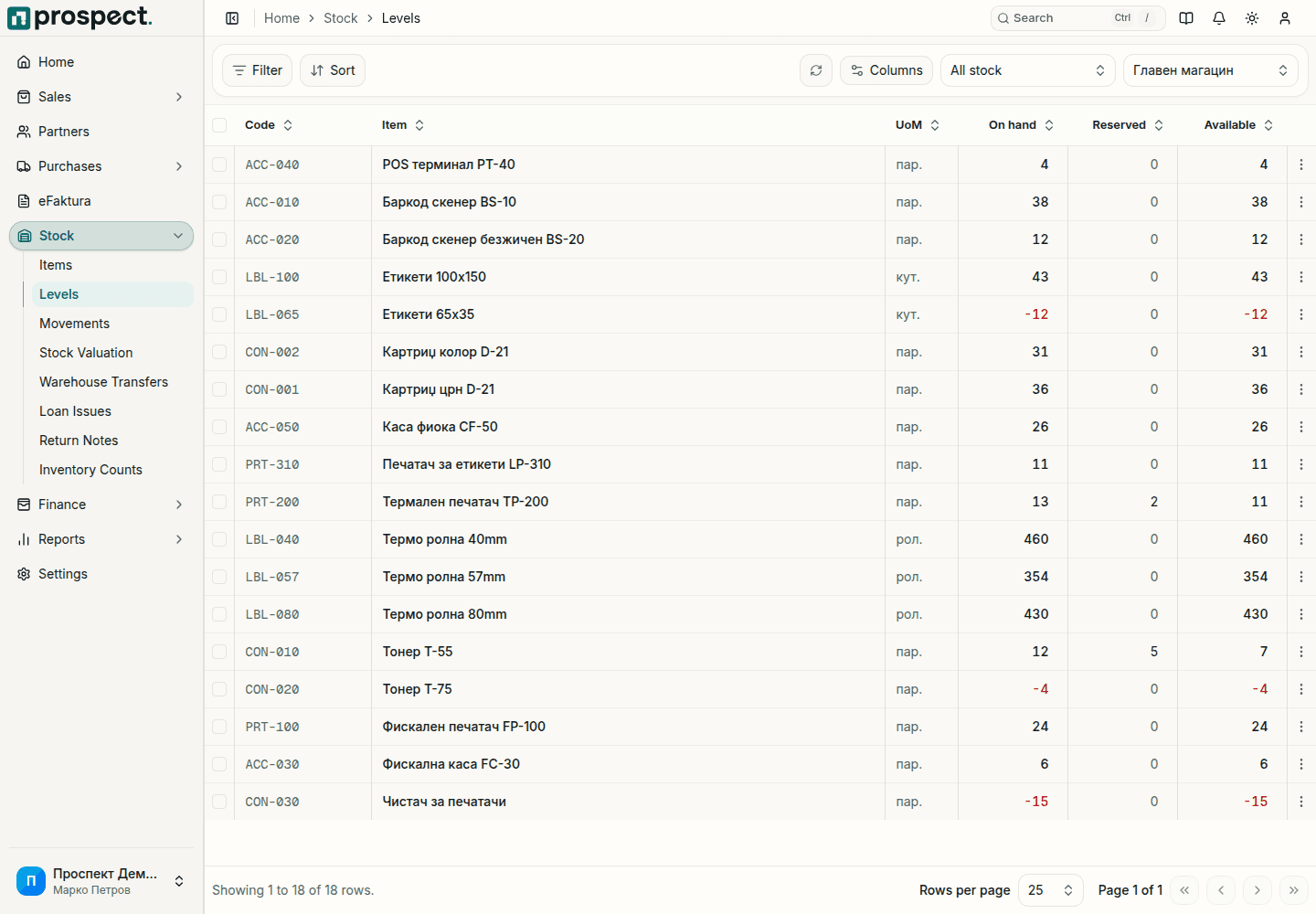Open Inventory Counts in the sidebar
The width and height of the screenshot is (1316, 914).
113,470
